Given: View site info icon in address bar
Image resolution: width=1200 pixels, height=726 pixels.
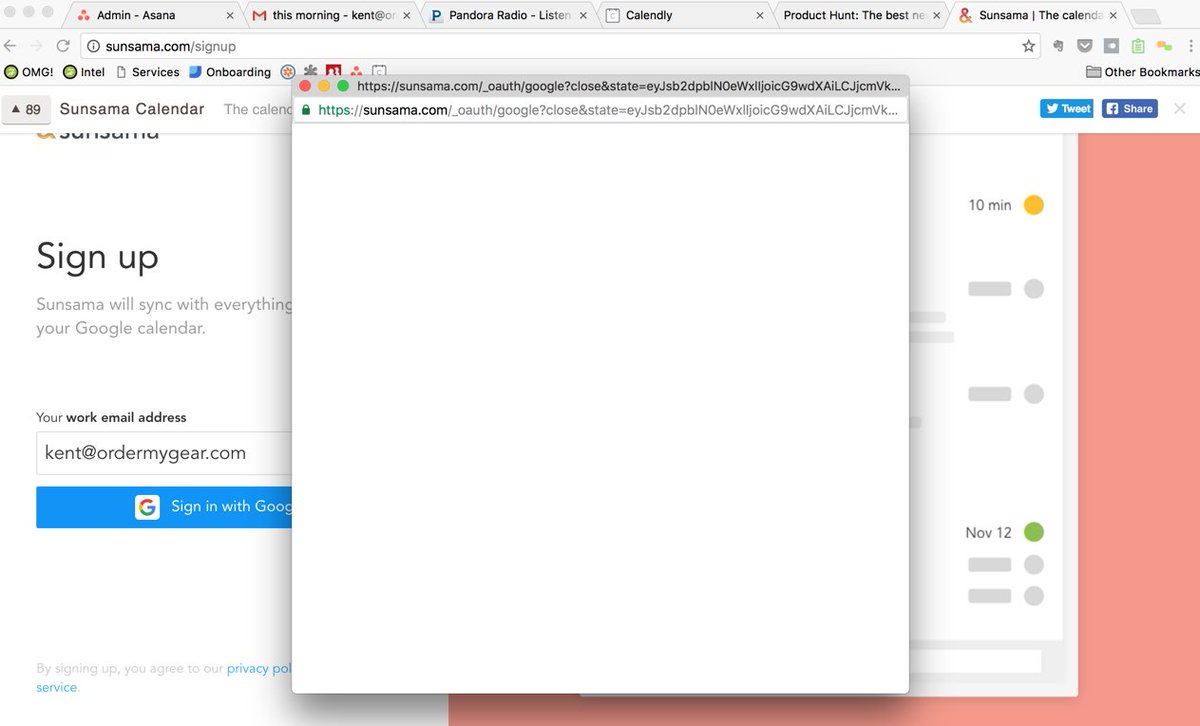Looking at the screenshot, I should pos(93,46).
